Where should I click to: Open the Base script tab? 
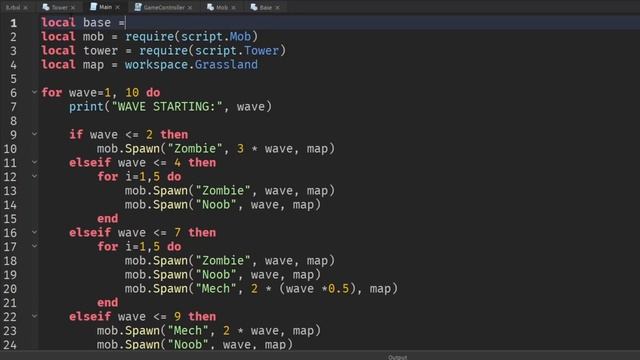[x=265, y=7]
